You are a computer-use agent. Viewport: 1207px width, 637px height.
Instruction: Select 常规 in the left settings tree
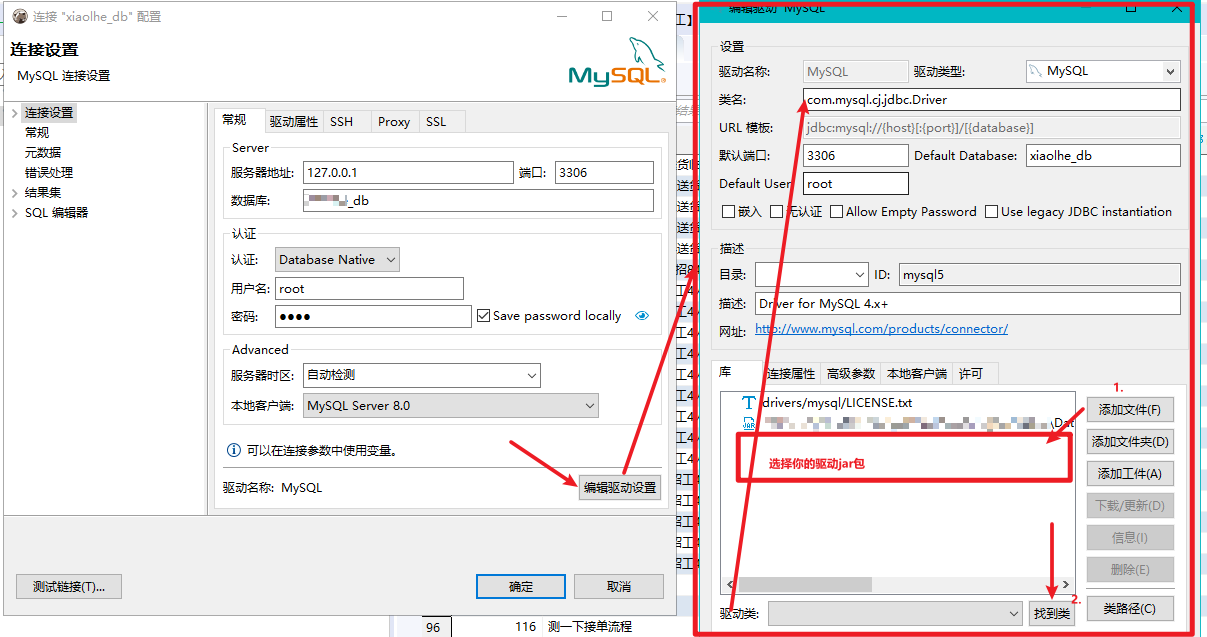click(37, 133)
